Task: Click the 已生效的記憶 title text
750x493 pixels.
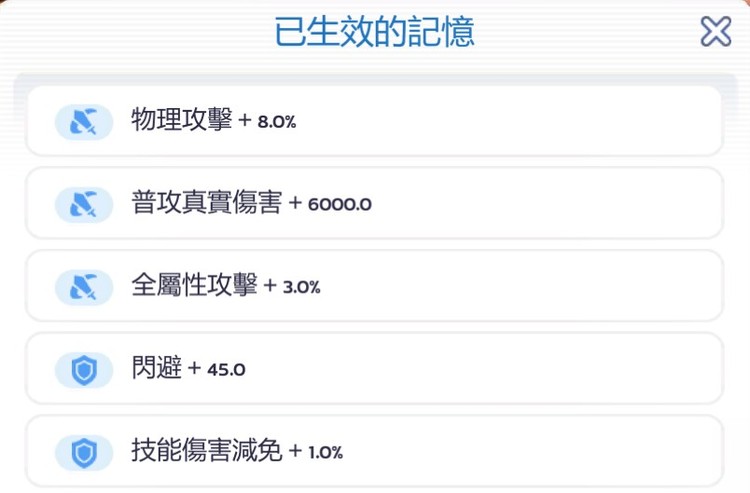Action: pos(375,32)
